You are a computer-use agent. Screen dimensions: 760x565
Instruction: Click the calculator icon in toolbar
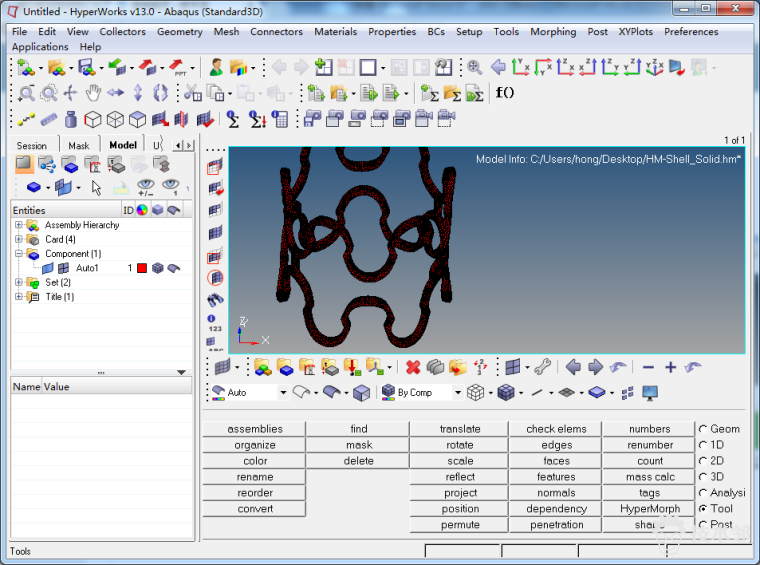click(x=280, y=119)
